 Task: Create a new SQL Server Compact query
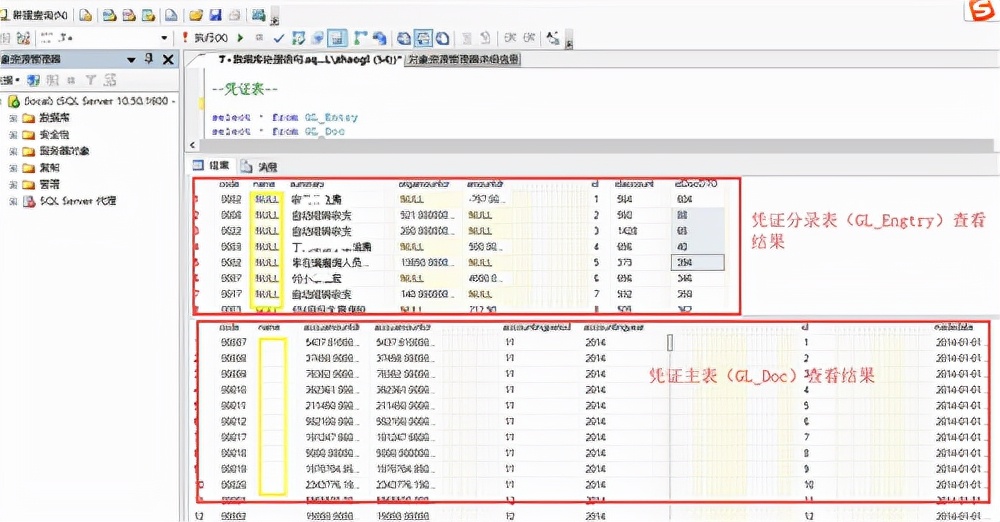coord(171,15)
